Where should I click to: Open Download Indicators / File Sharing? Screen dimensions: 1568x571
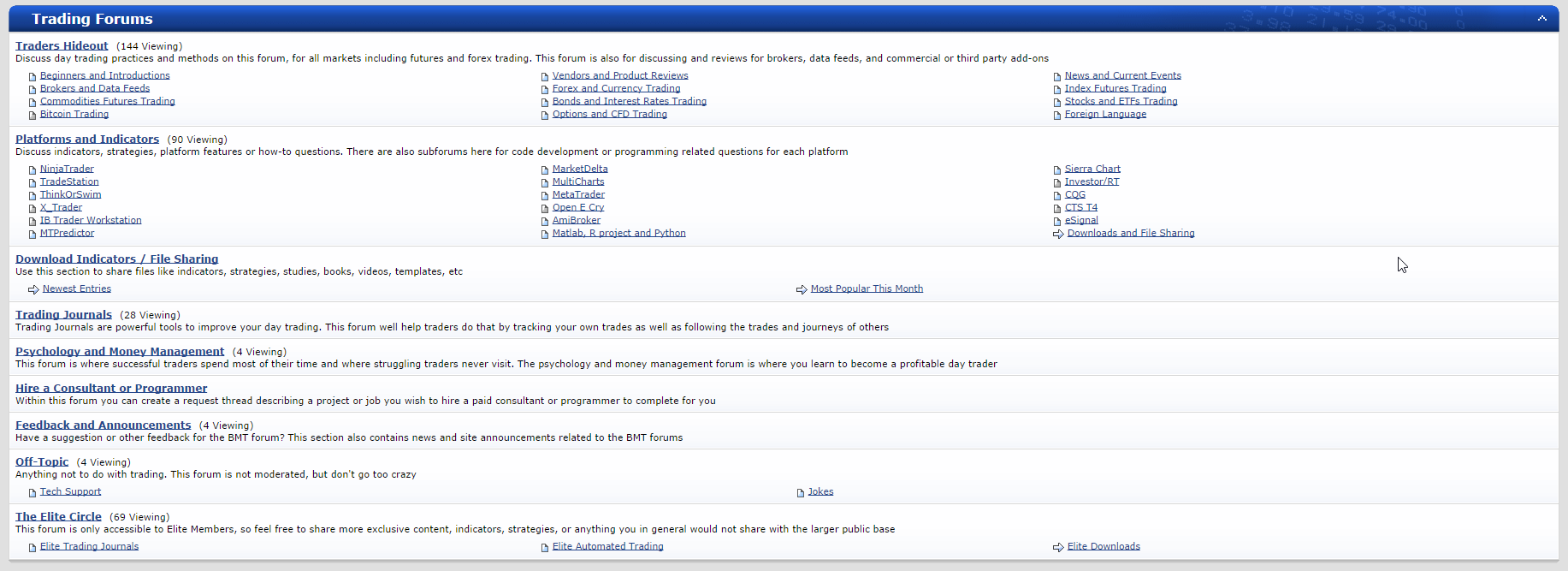[116, 259]
